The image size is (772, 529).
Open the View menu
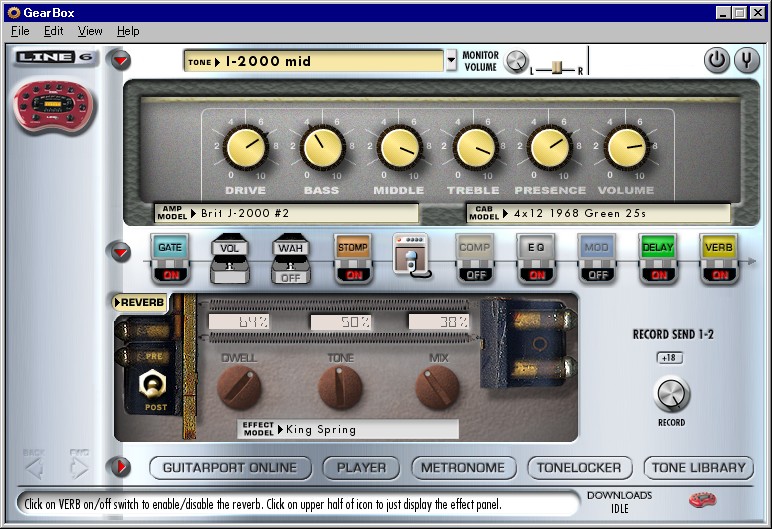pyautogui.click(x=90, y=31)
